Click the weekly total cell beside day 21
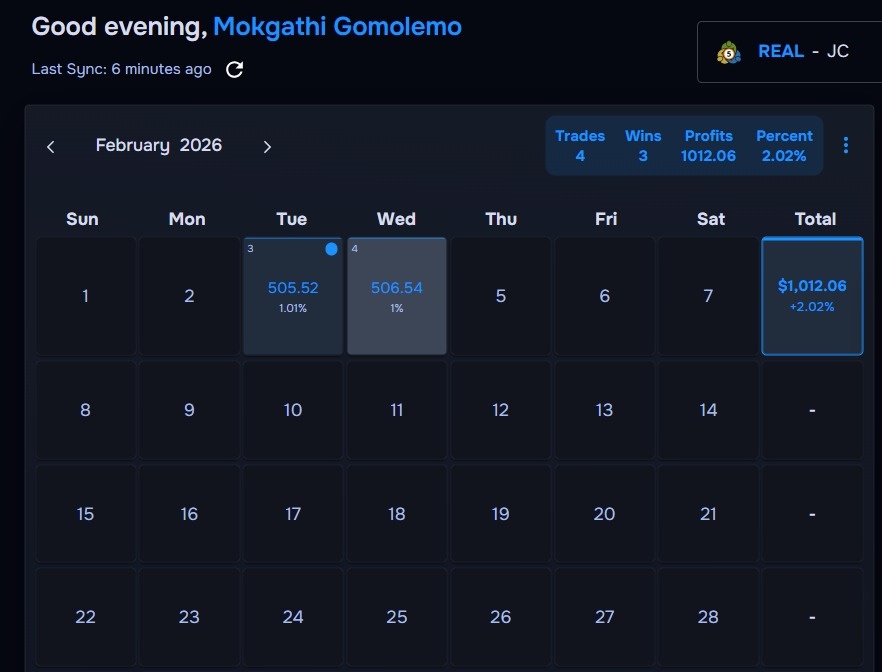 [x=812, y=513]
